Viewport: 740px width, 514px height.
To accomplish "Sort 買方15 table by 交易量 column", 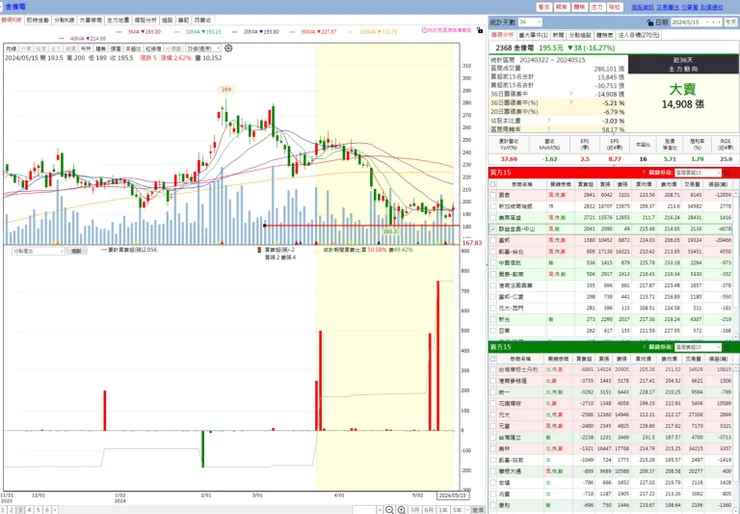I will click(x=692, y=184).
